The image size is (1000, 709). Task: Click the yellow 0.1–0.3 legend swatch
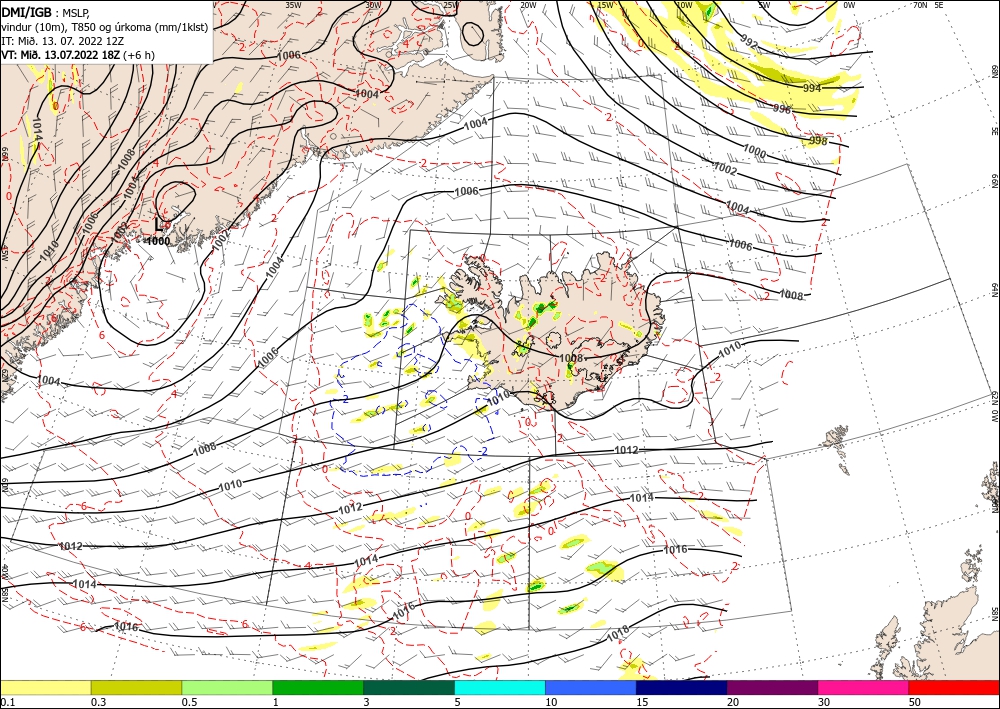[x=45, y=687]
